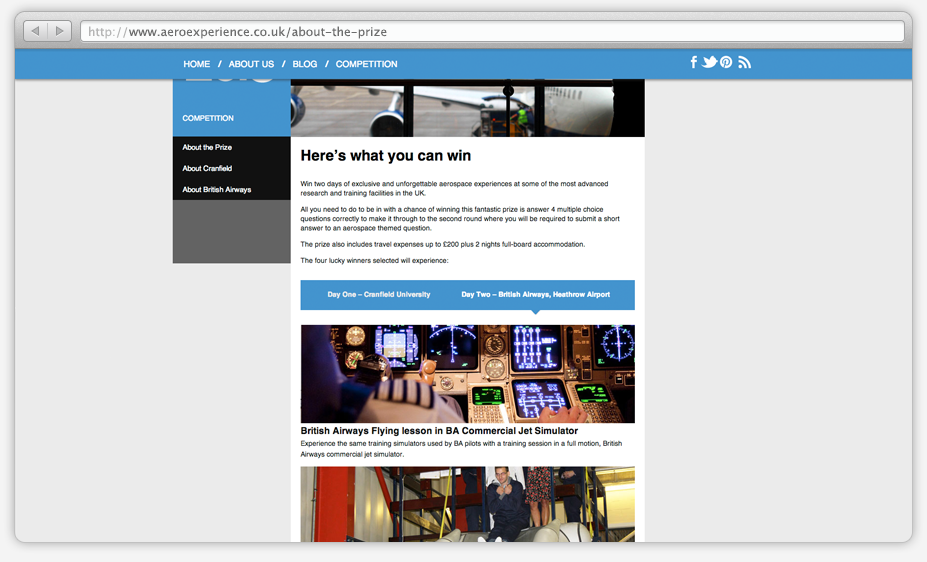This screenshot has height=562, width=927.
Task: Click the Here's what you can win heading
Action: (385, 156)
